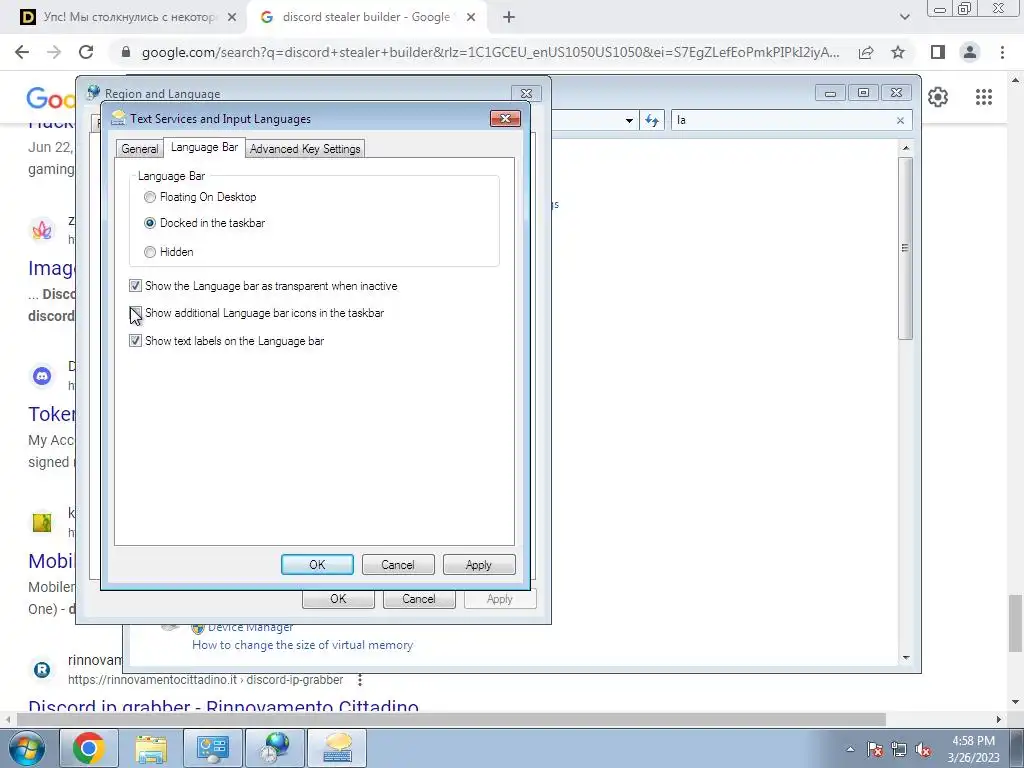Open the Advanced Key Settings tab
This screenshot has width=1024, height=768.
click(x=305, y=149)
